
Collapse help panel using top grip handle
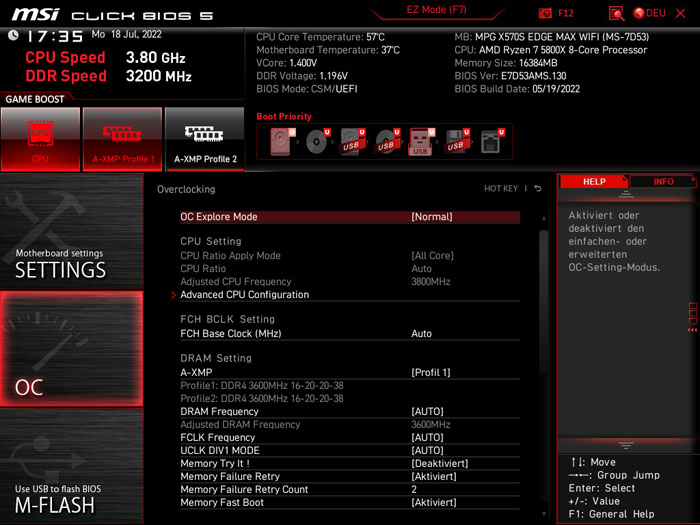626,194
